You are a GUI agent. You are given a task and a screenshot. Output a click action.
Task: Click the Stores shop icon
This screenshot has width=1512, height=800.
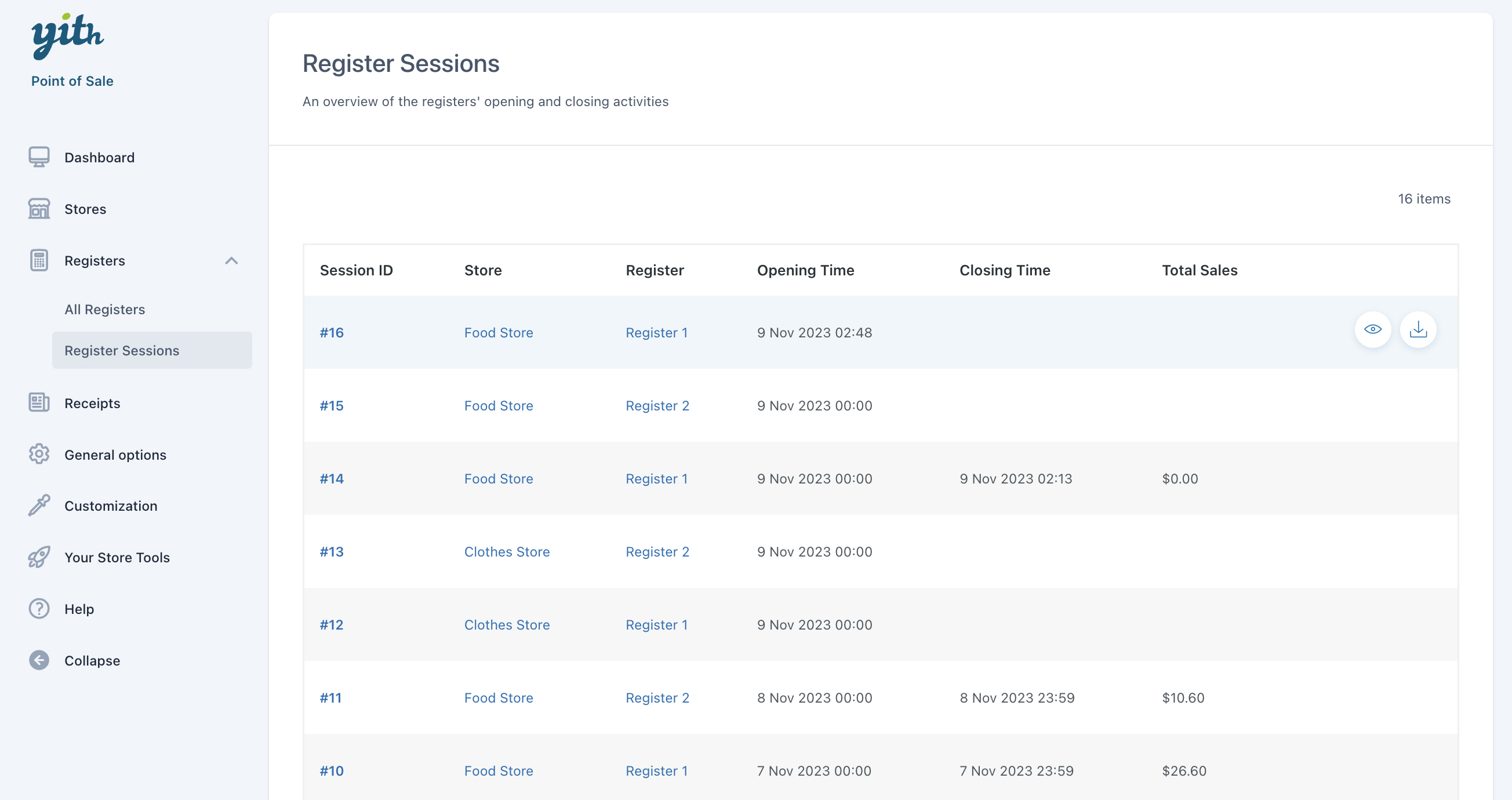point(39,209)
